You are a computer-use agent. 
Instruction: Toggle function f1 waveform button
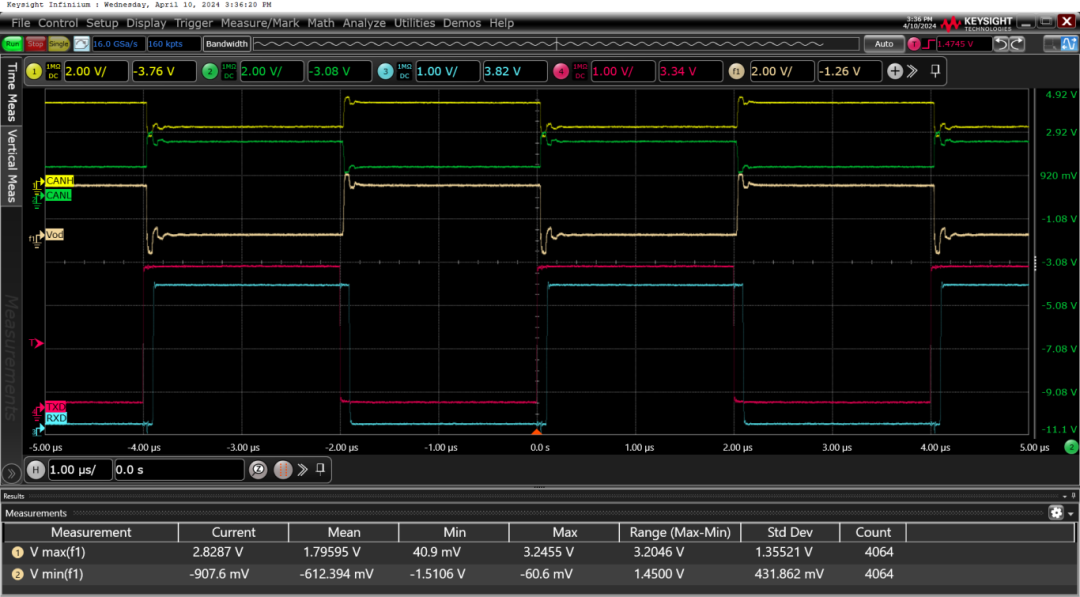pyautogui.click(x=737, y=71)
